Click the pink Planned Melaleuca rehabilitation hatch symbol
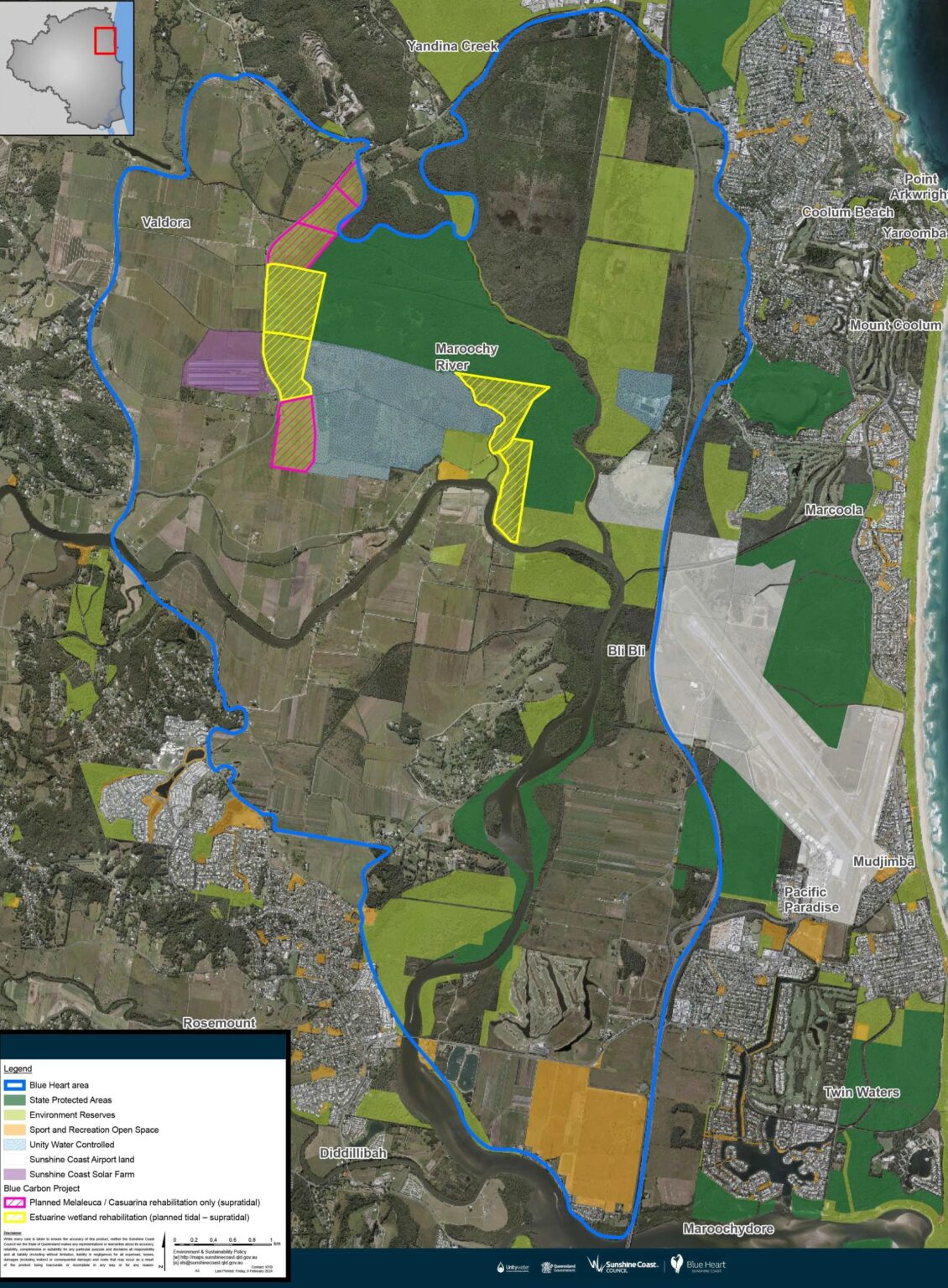The width and height of the screenshot is (948, 1288). click(x=14, y=1202)
